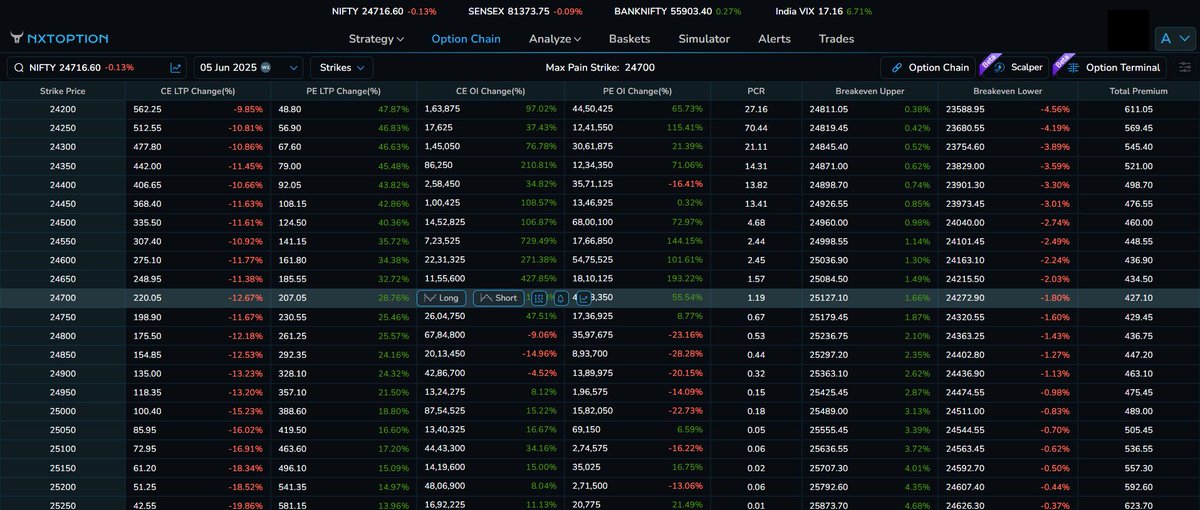Click the Option Chain button

pos(929,68)
